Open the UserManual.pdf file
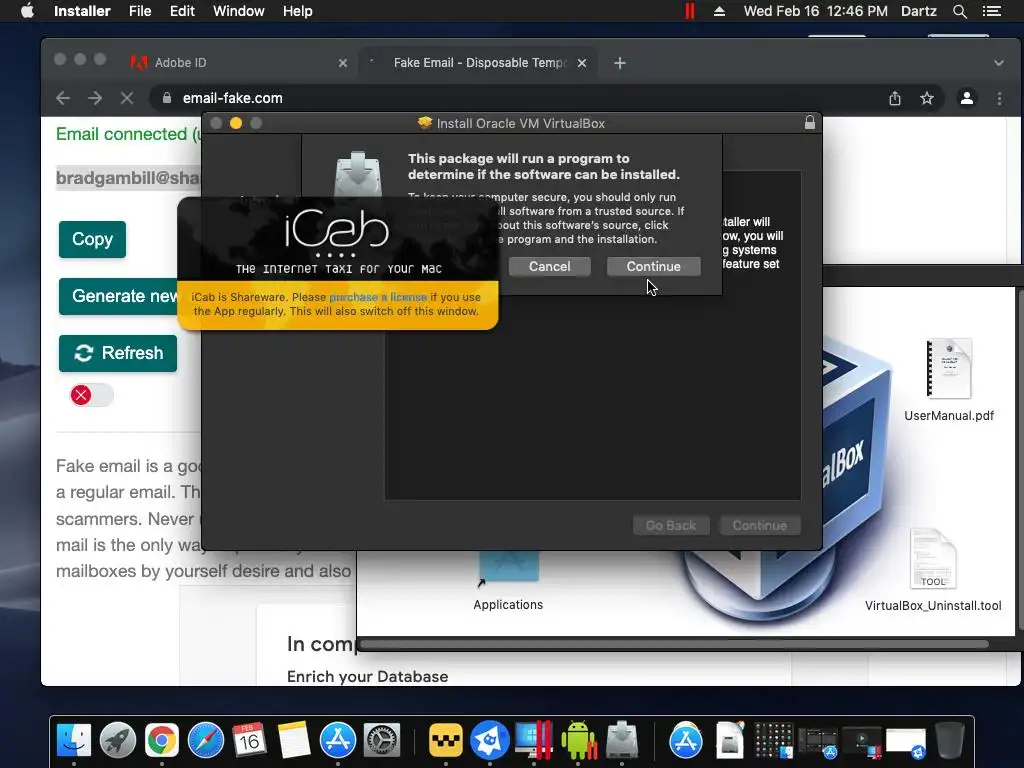The width and height of the screenshot is (1024, 768). pyautogui.click(x=949, y=380)
